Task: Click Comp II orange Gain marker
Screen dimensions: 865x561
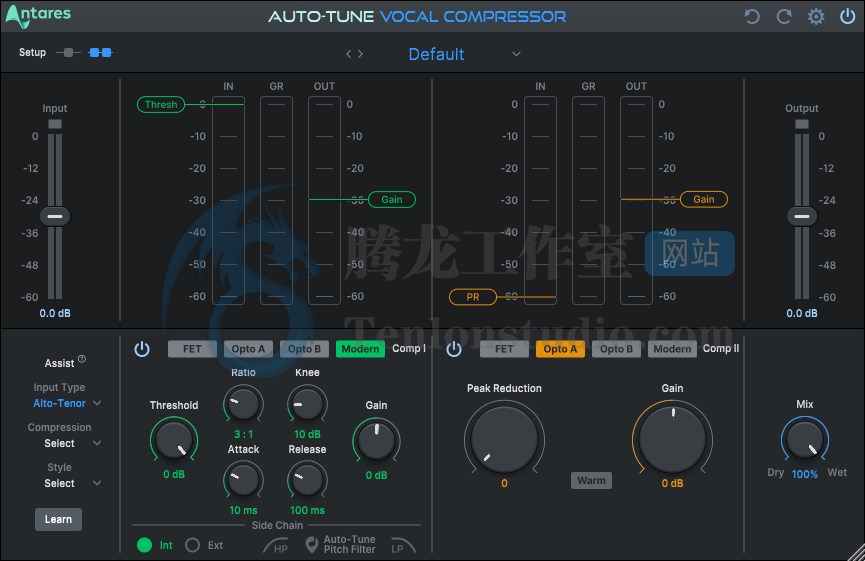Action: (x=703, y=199)
